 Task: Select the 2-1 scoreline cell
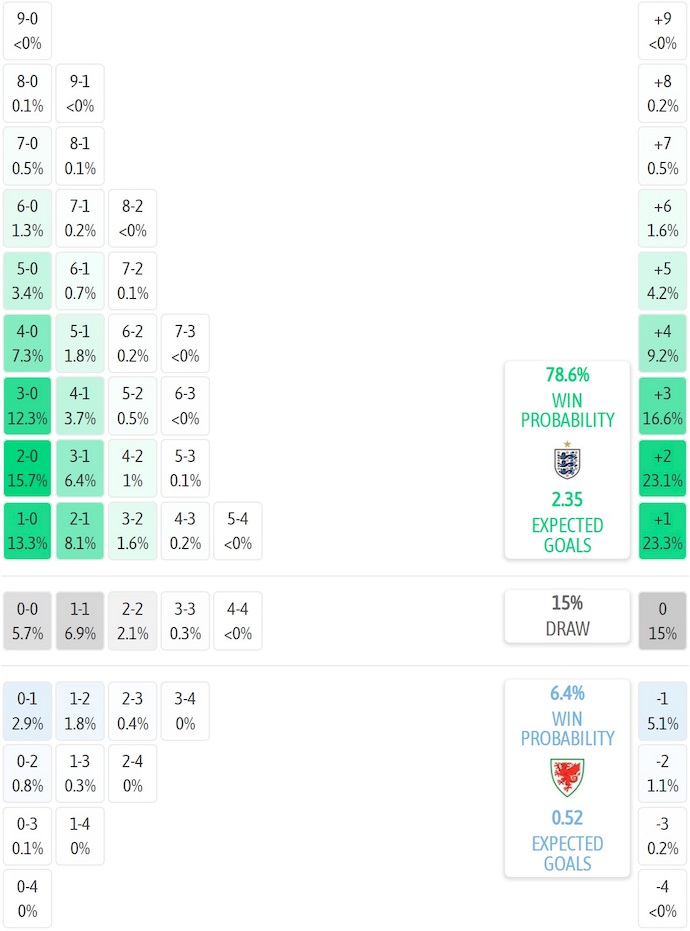80,531
